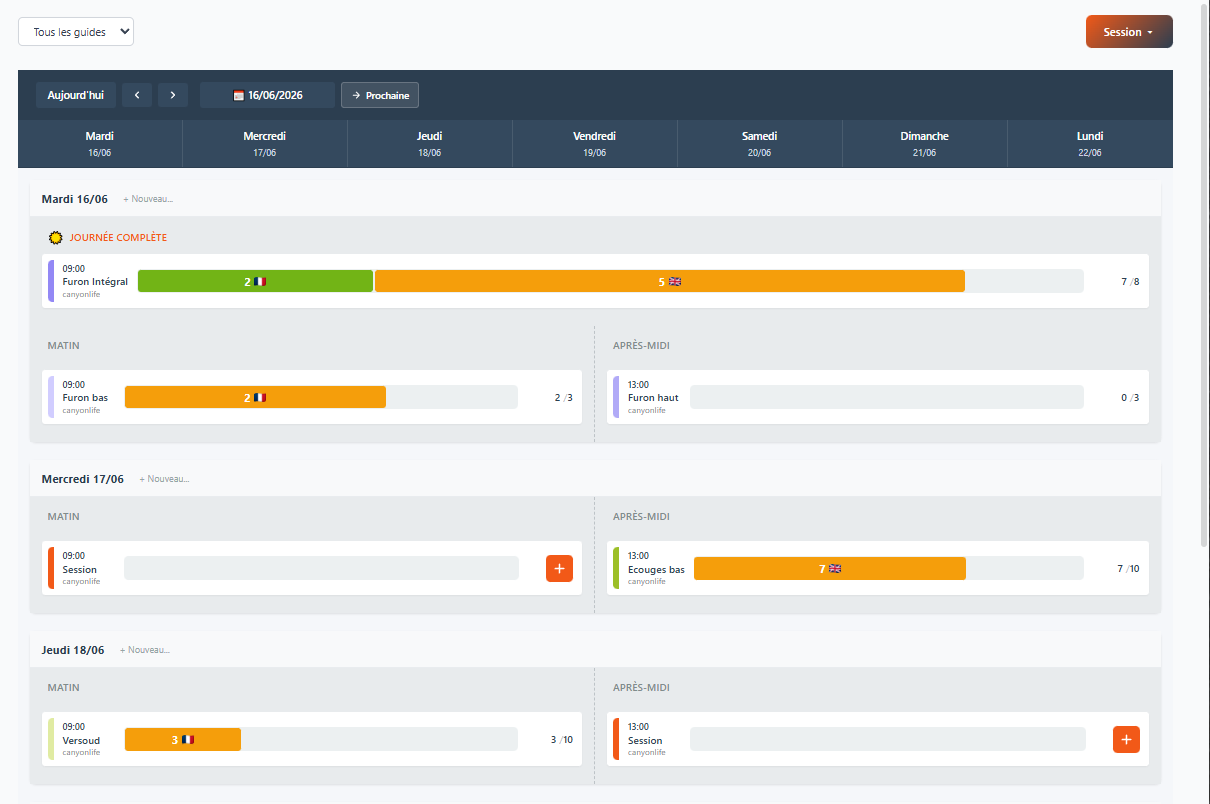Click the plus icon on Jeudi afternoon Session
Image resolution: width=1210 pixels, height=804 pixels.
tap(1126, 739)
